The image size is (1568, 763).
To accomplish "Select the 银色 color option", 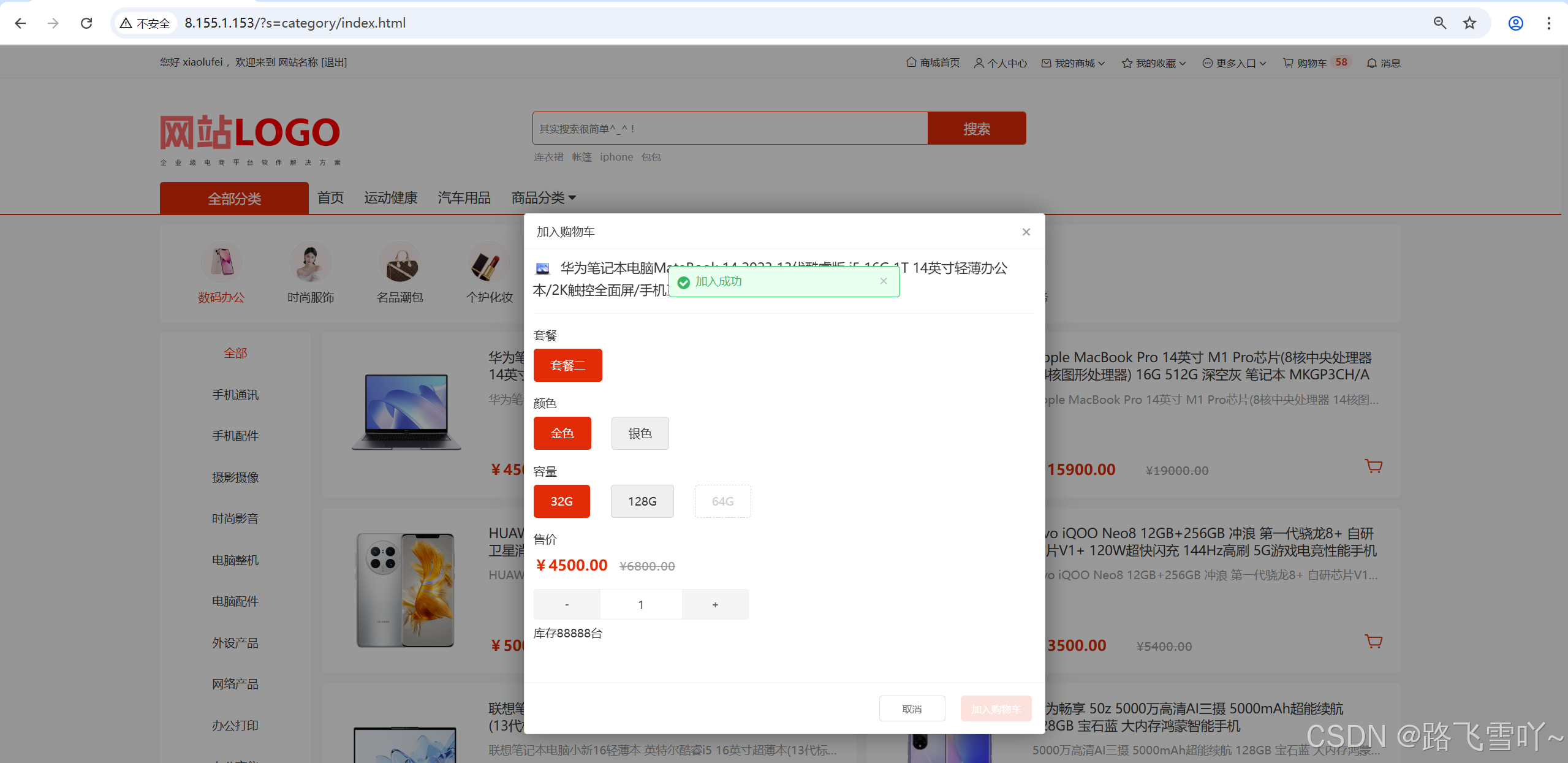I will (640, 433).
